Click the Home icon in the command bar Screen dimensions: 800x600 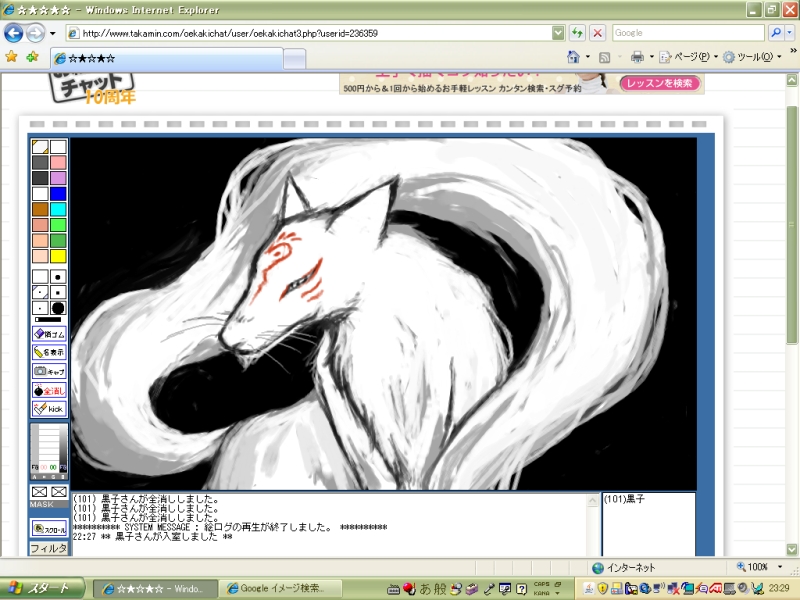(x=573, y=57)
